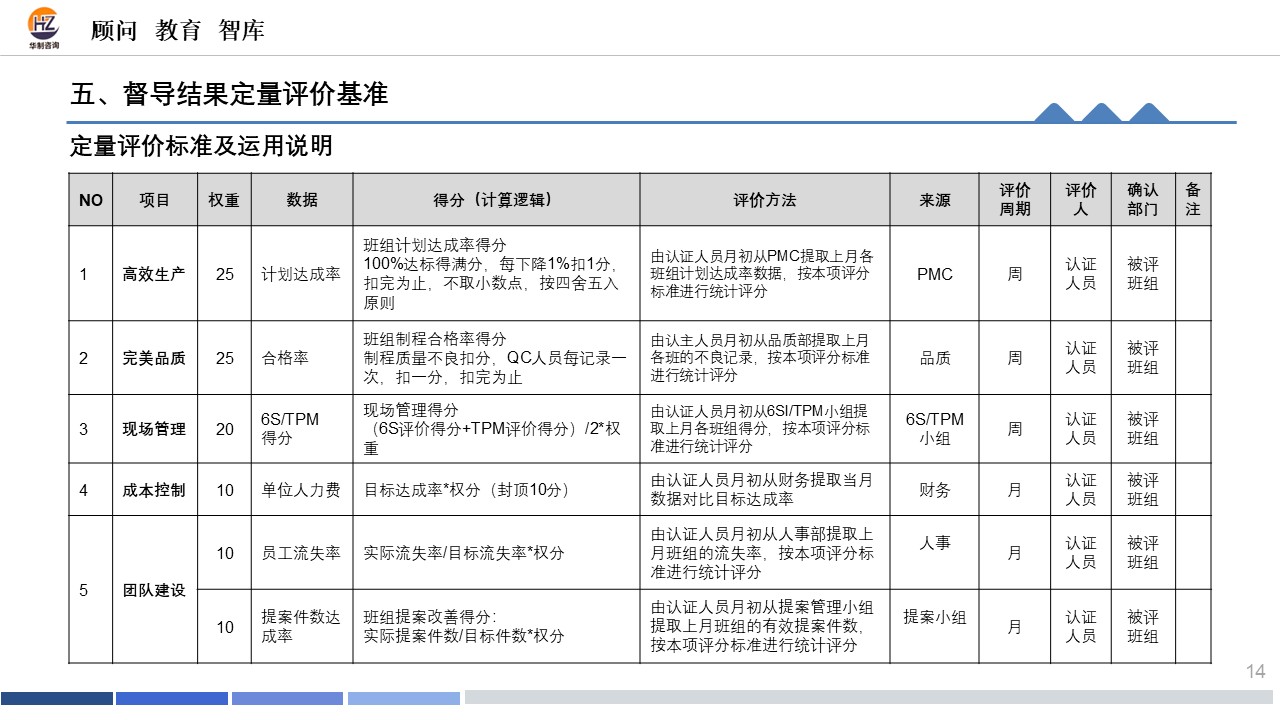Select the 高效生产 project row label

156,272
